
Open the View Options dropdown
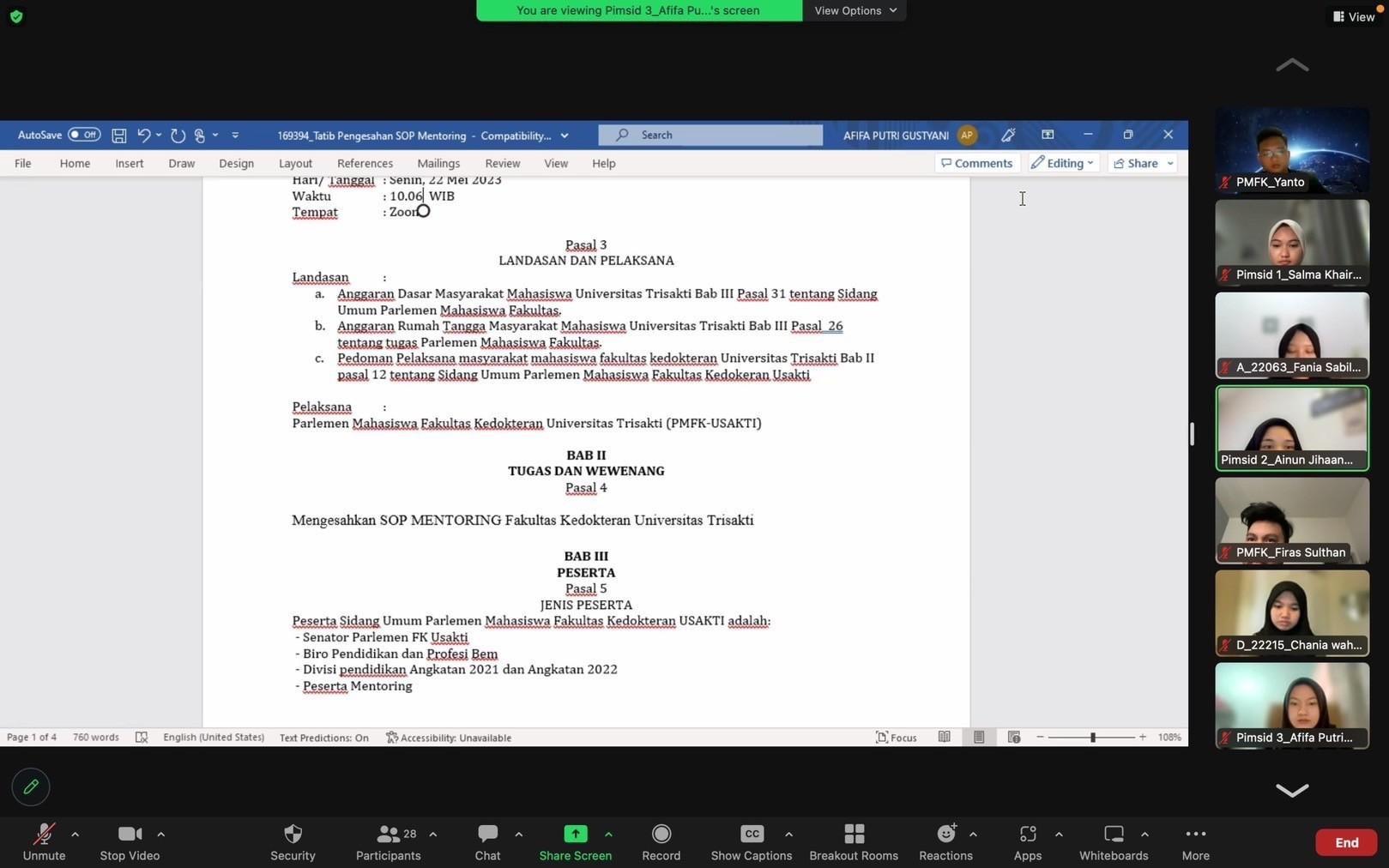[x=855, y=10]
